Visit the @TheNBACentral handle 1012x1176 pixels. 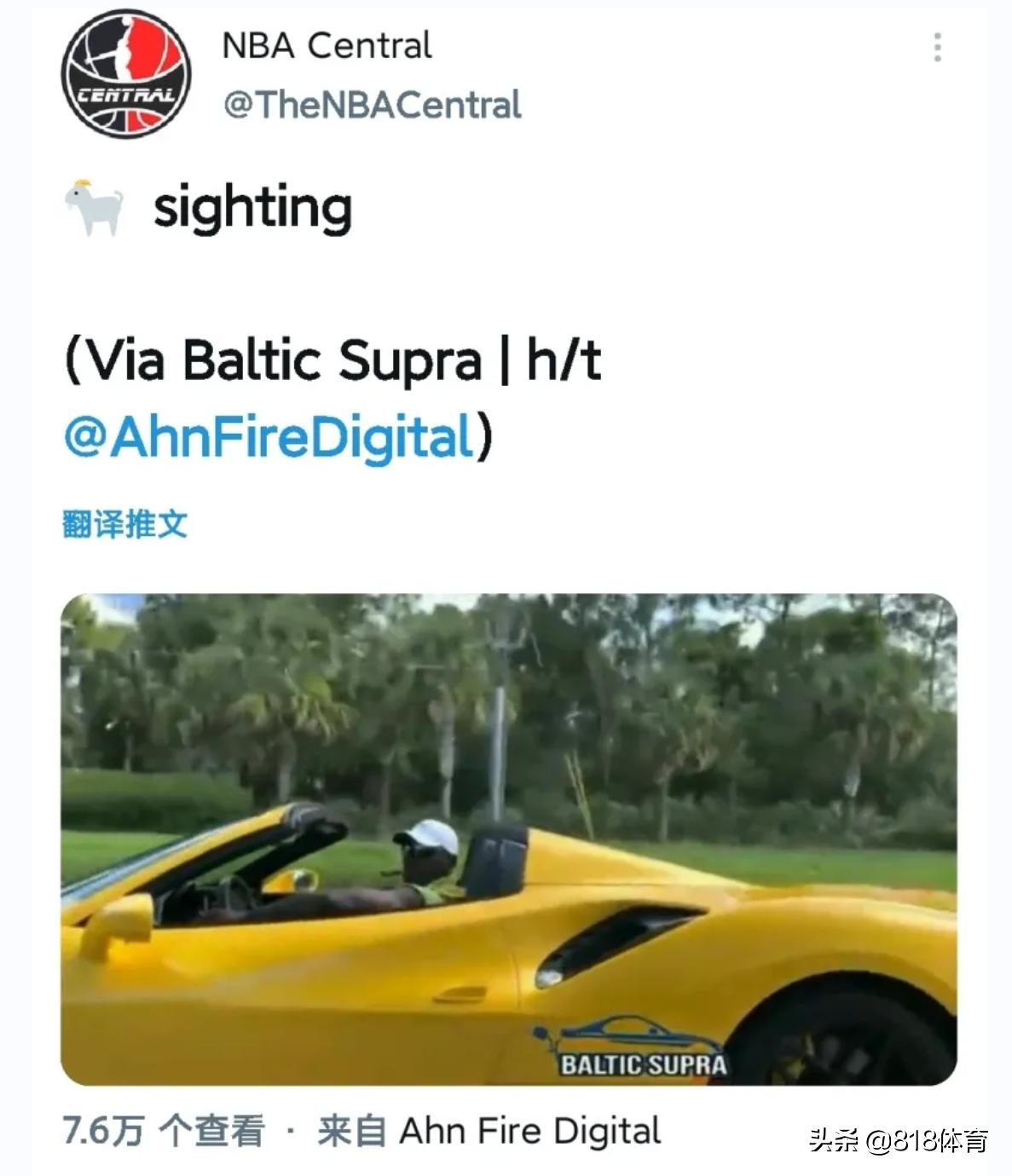point(372,106)
